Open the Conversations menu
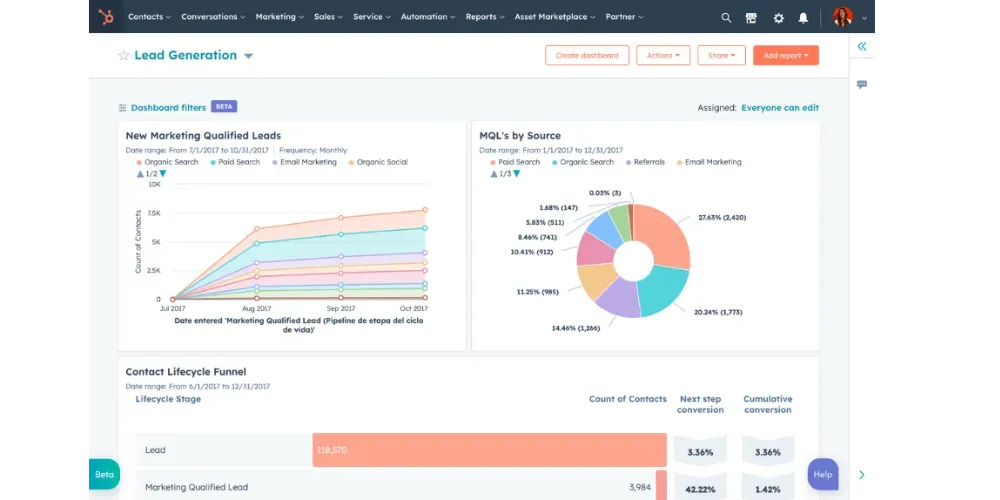Viewport: 1000px width, 500px height. (213, 17)
